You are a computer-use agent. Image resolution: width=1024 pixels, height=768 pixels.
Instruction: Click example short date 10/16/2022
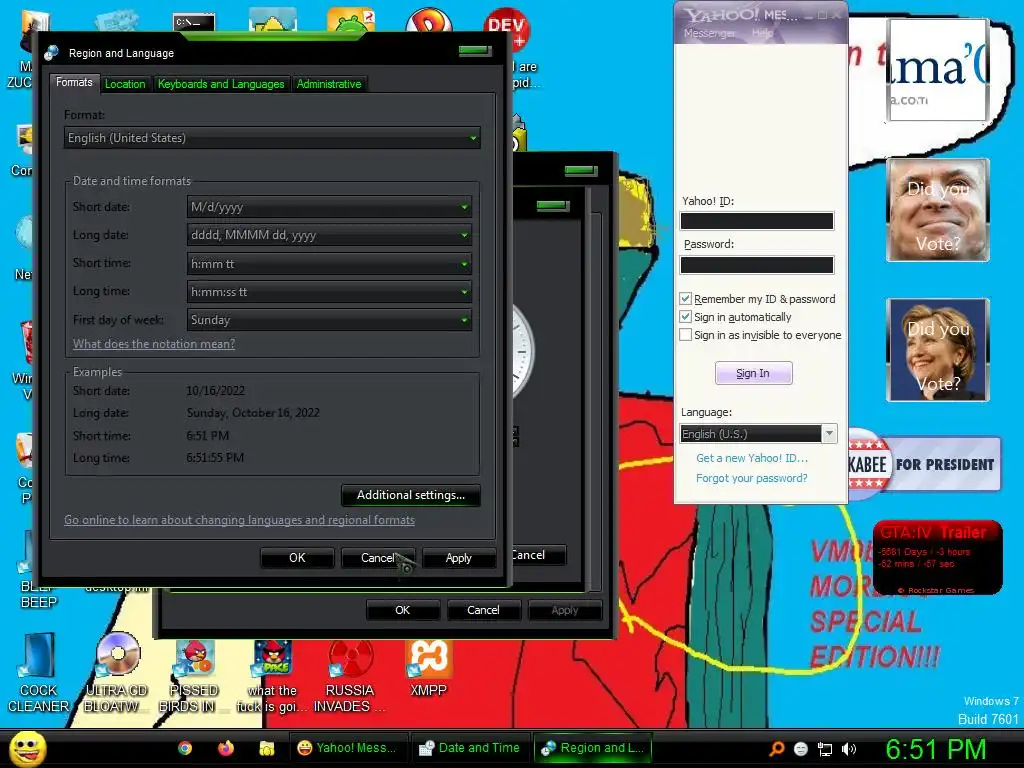(216, 391)
